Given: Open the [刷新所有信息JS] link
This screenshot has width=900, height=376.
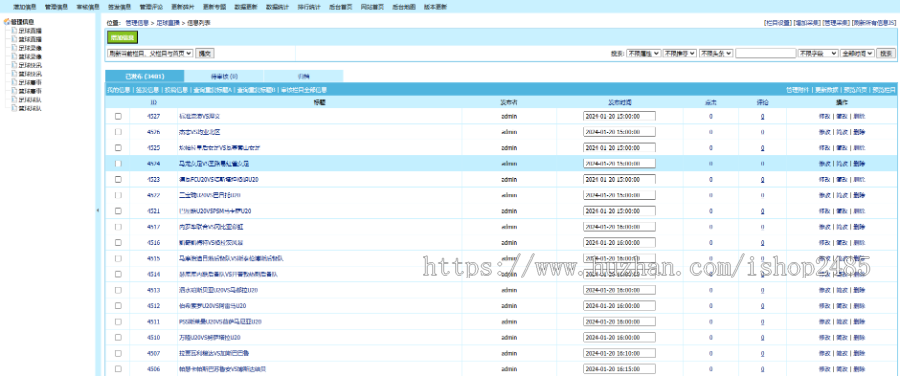Looking at the screenshot, I should (x=874, y=23).
